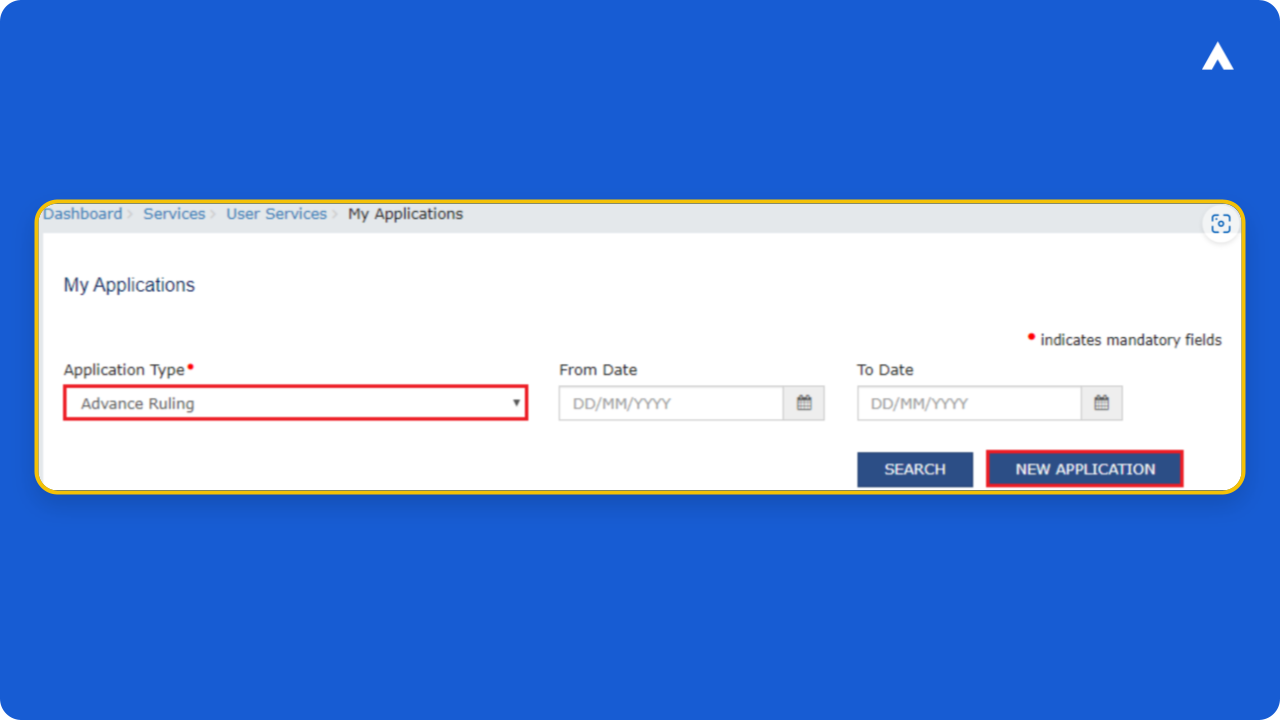Click the From Date input field
The width and height of the screenshot is (1280, 720).
(x=671, y=404)
